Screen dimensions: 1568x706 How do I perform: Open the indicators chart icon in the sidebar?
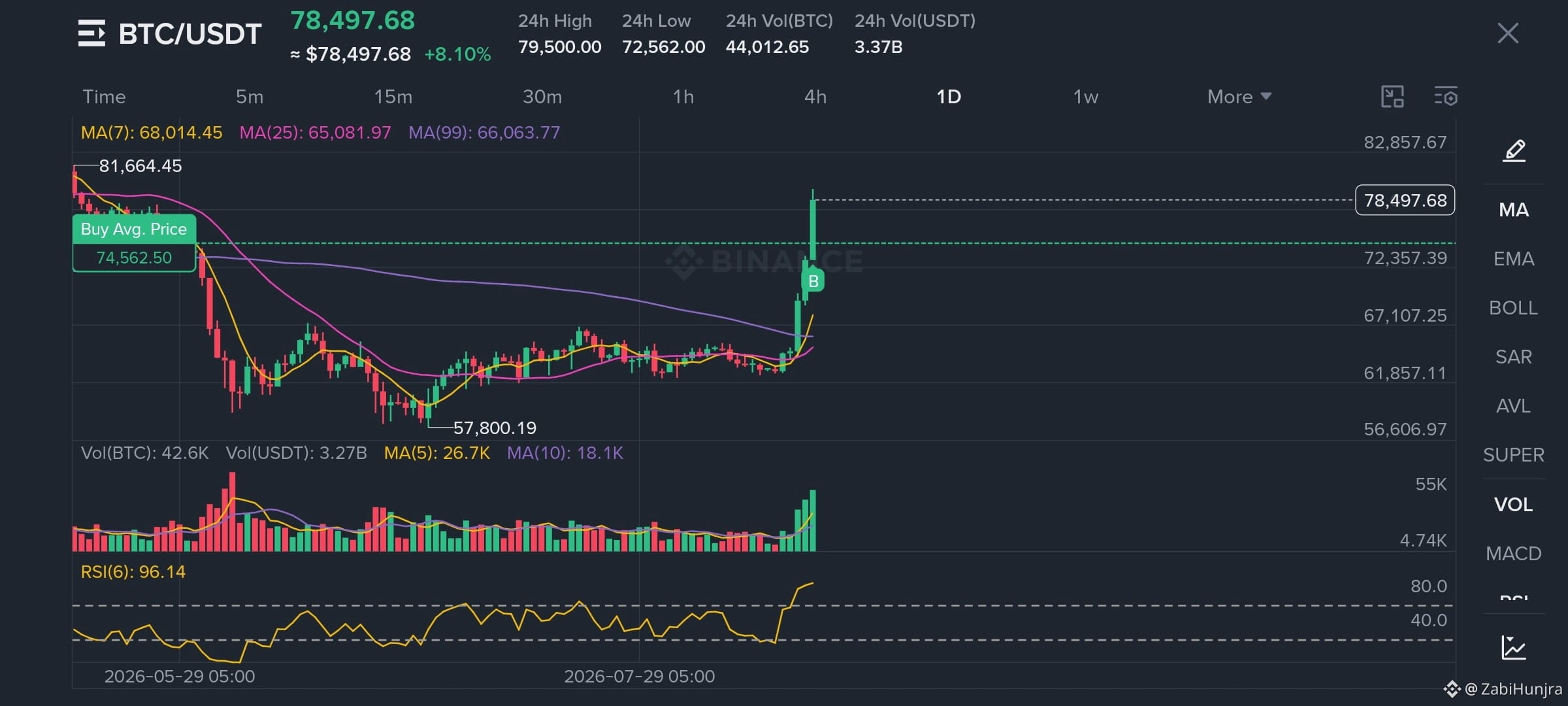pyautogui.click(x=1514, y=647)
